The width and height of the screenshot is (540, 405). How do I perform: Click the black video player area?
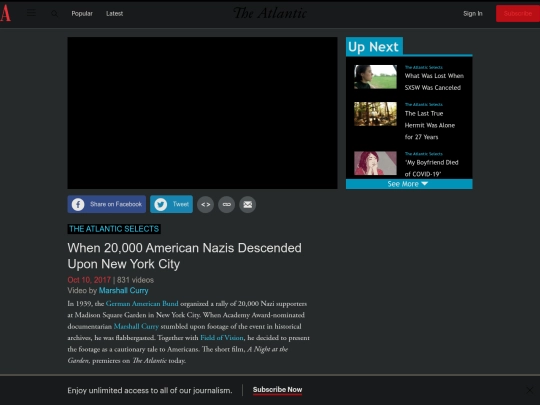pyautogui.click(x=202, y=113)
